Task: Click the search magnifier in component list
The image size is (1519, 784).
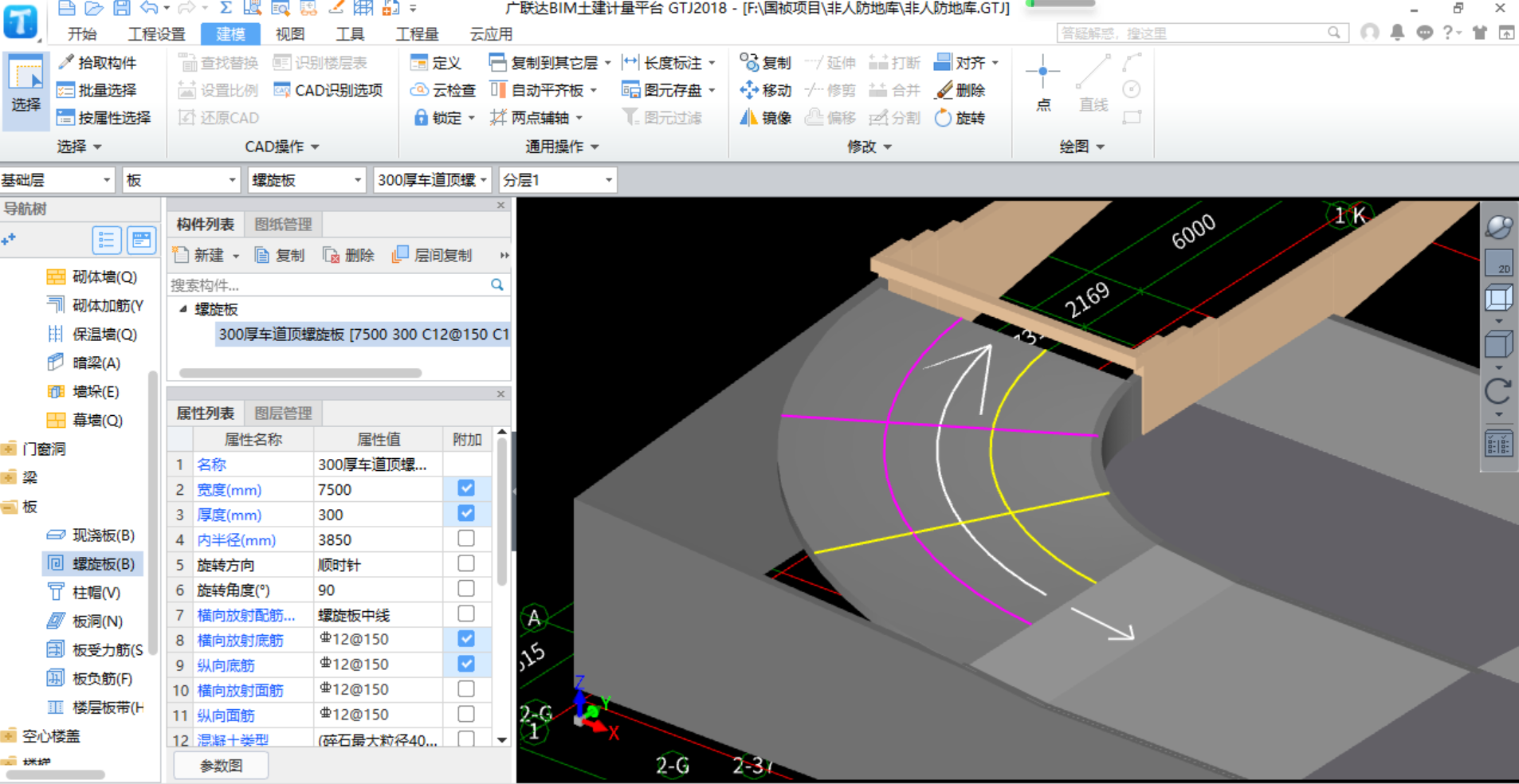Action: [x=497, y=284]
